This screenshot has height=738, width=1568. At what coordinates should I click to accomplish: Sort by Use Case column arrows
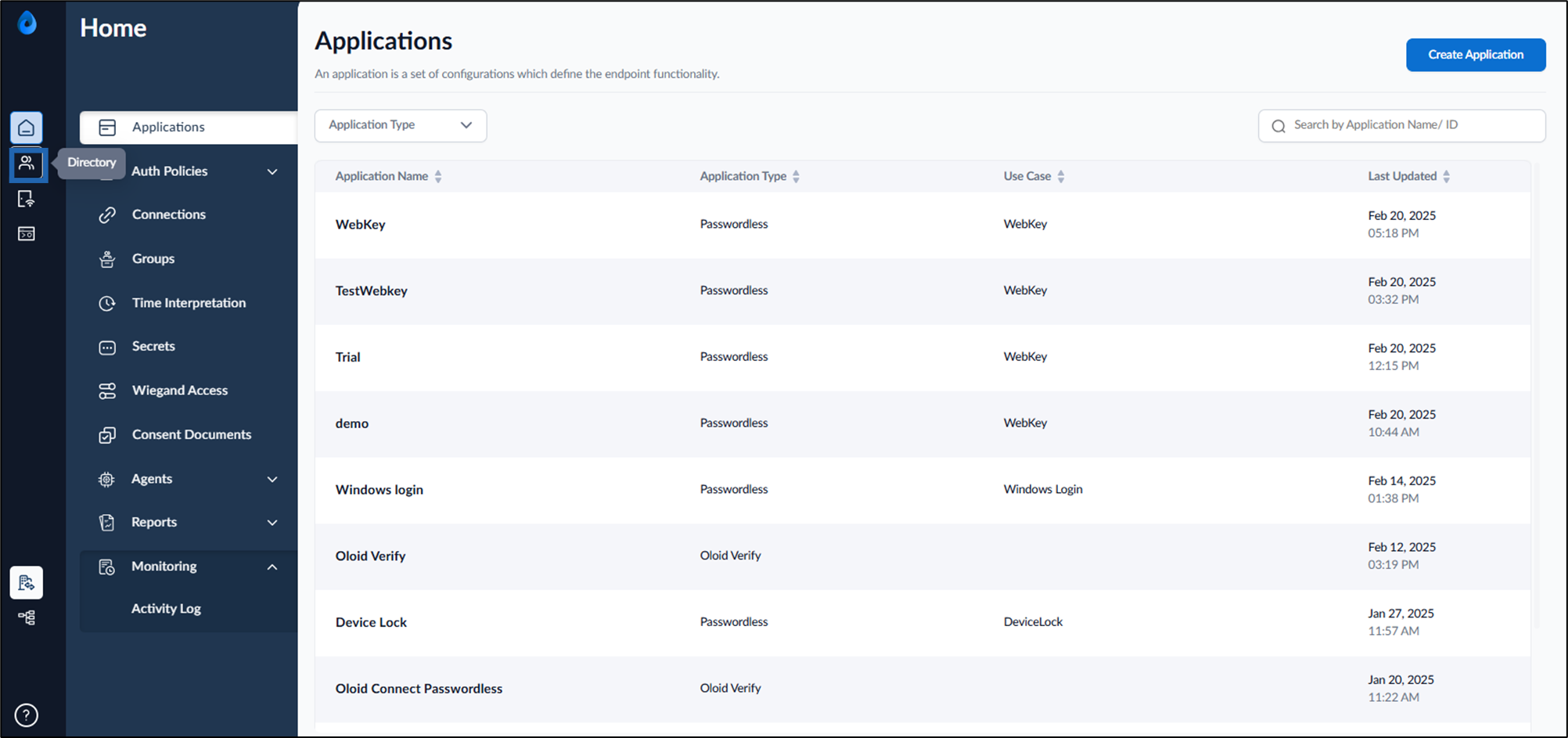click(1061, 177)
